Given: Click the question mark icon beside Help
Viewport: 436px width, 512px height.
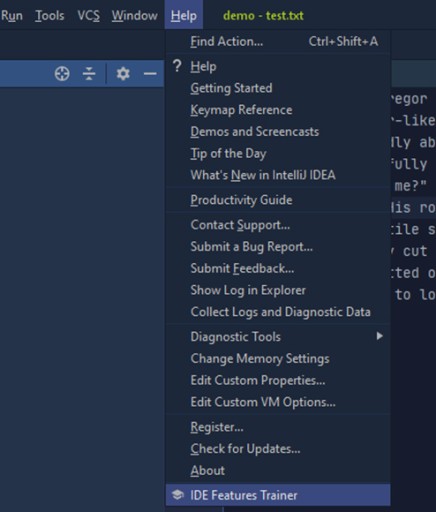Looking at the screenshot, I should tap(177, 66).
